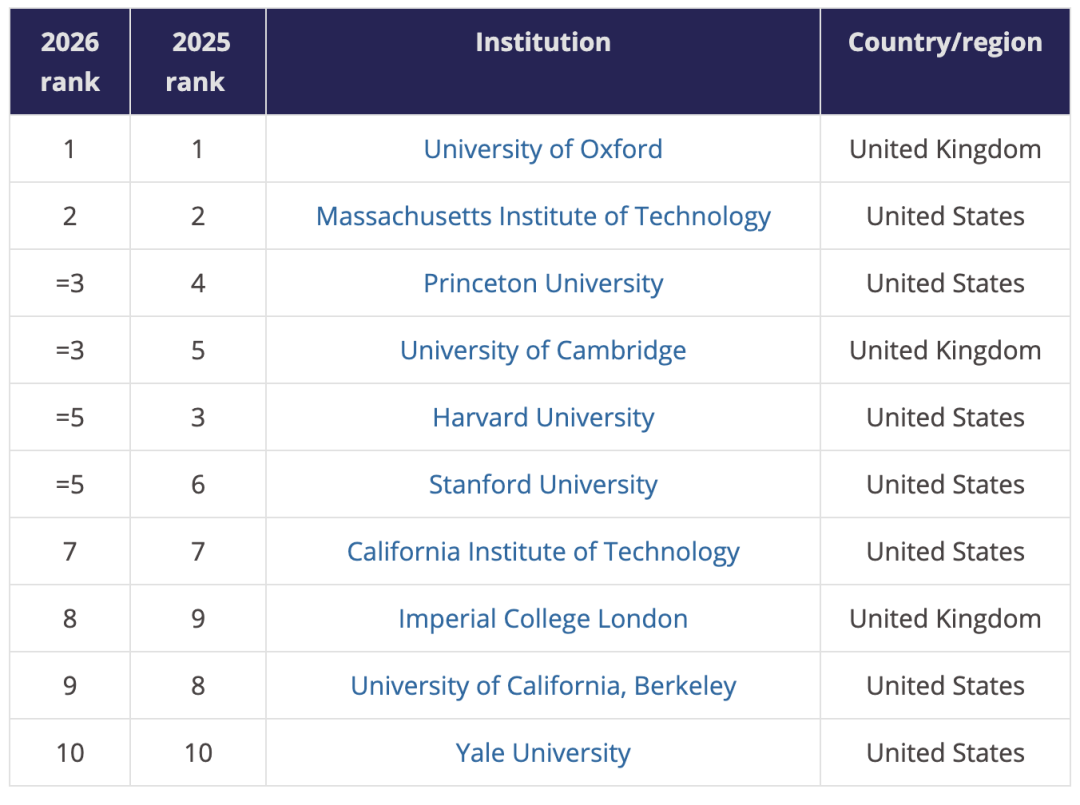Open University of California, Berkeley link
The image size is (1080, 805).
543,685
